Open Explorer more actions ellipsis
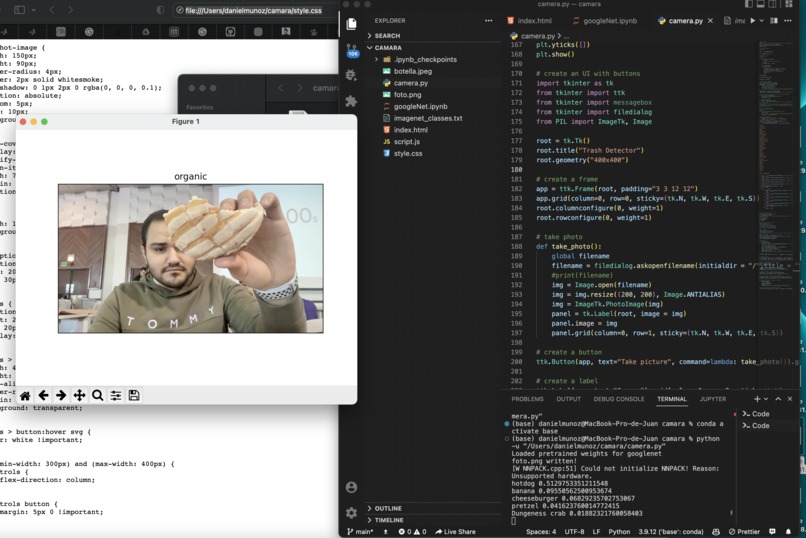This screenshot has width=806, height=538. (488, 21)
